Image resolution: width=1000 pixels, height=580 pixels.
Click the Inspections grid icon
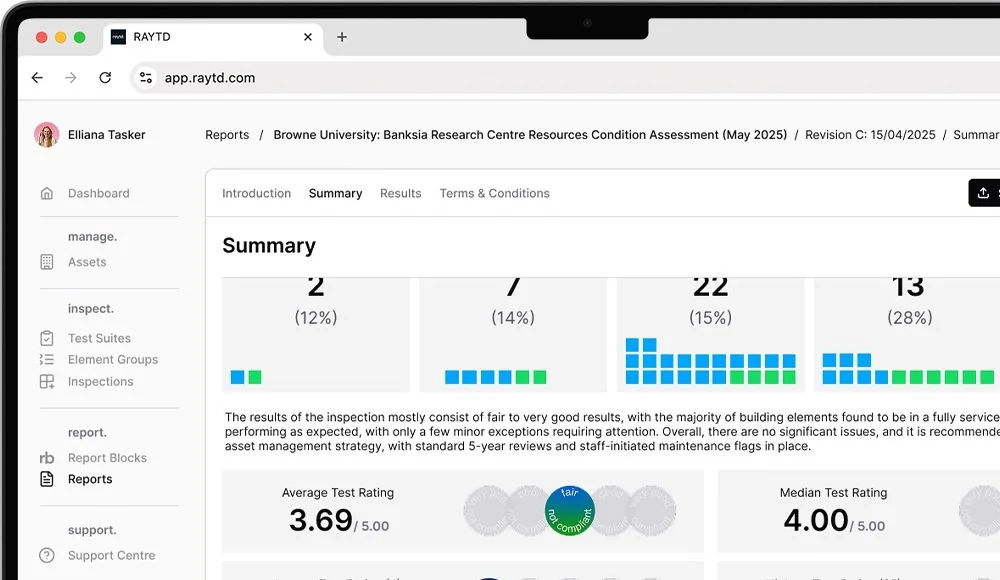coord(47,382)
